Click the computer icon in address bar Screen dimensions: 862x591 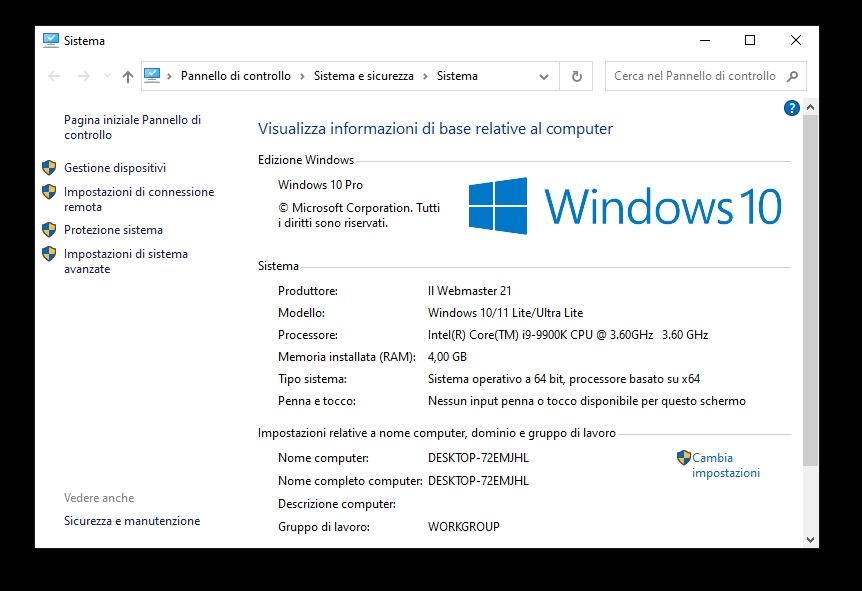(152, 75)
